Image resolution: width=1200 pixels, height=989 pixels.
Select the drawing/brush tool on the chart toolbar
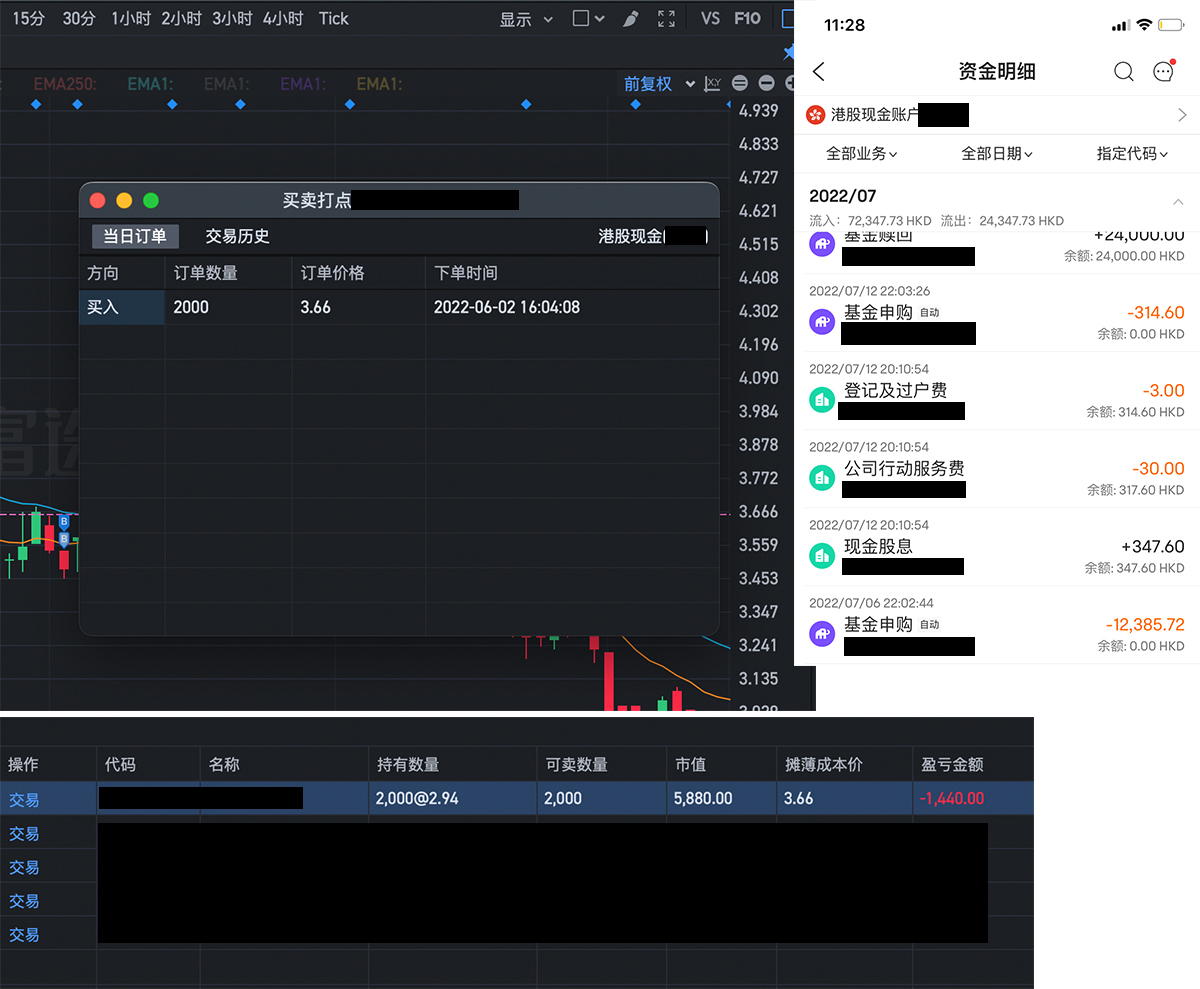(630, 18)
